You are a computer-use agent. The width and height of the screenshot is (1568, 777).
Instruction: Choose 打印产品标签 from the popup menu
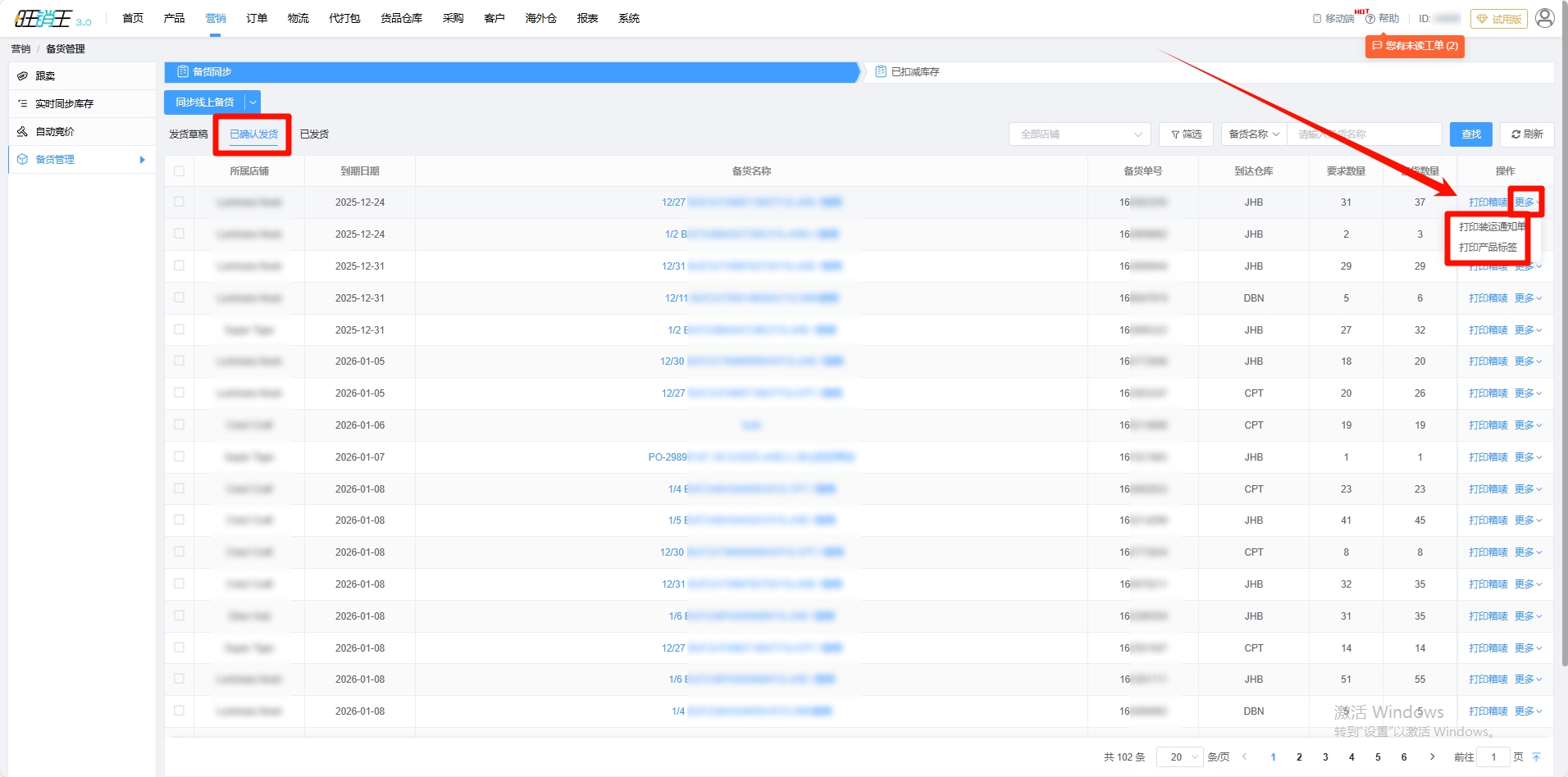pyautogui.click(x=1488, y=248)
